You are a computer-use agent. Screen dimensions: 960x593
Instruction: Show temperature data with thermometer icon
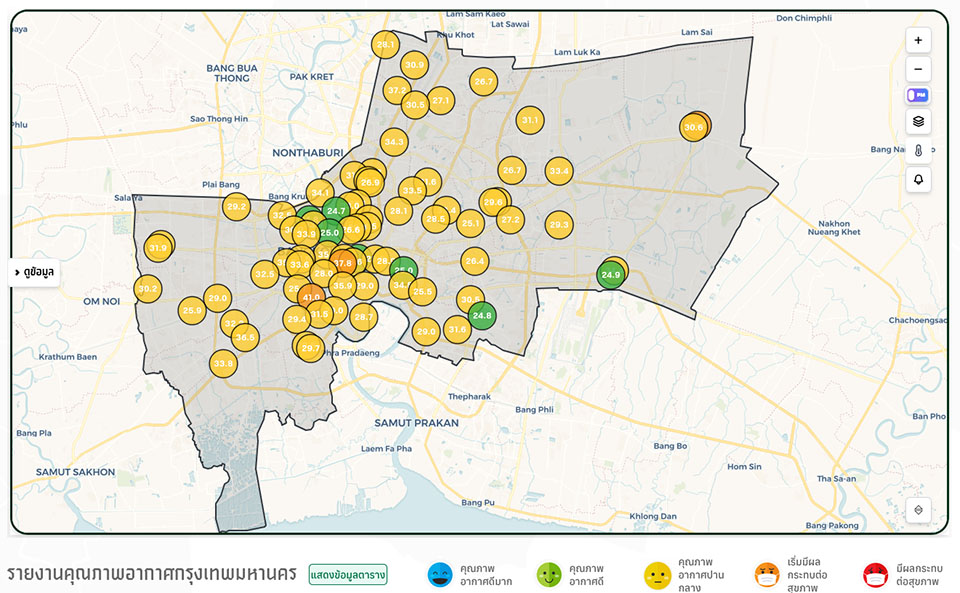[918, 151]
